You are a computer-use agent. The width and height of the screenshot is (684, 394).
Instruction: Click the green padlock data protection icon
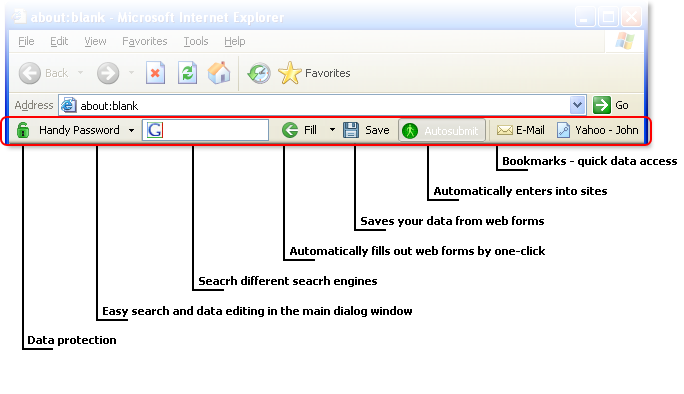(23, 130)
